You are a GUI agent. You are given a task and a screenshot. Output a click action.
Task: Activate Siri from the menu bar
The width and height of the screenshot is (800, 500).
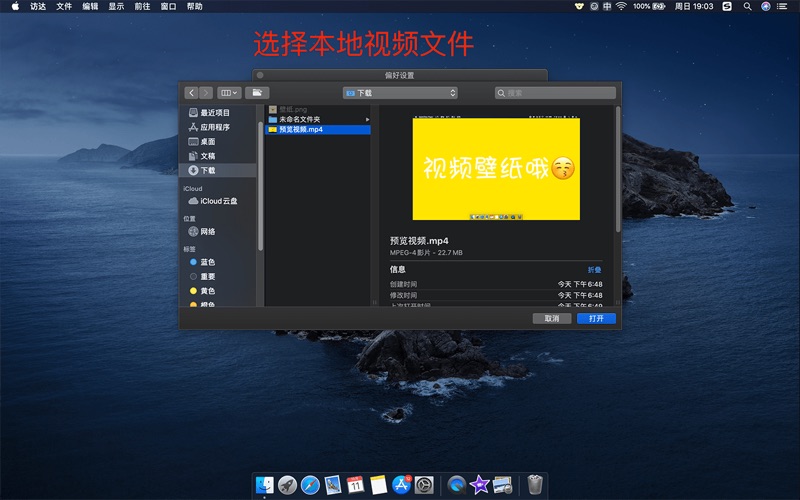(765, 6)
